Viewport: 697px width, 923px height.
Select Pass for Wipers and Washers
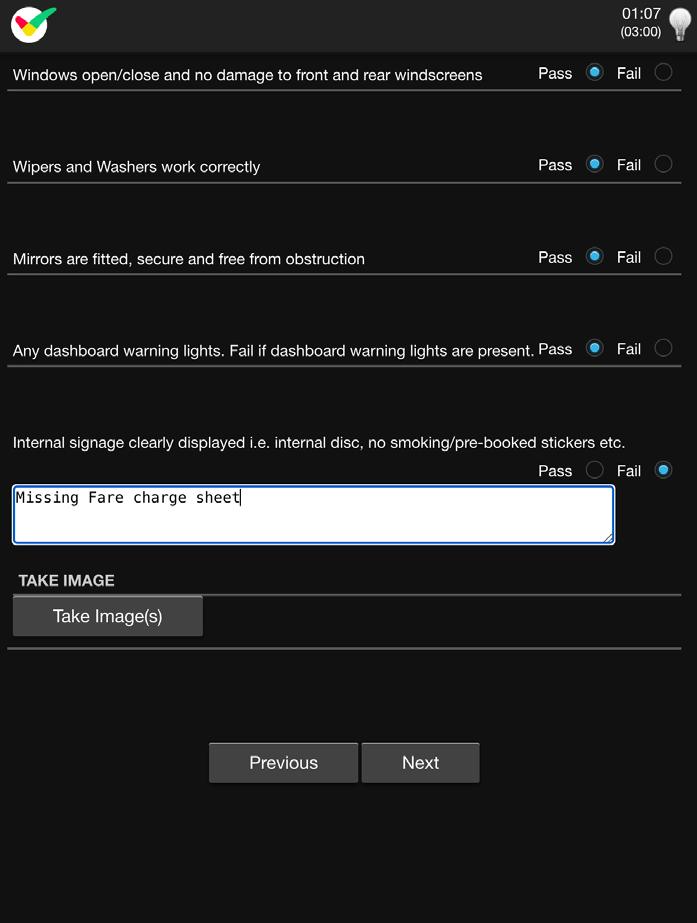coord(595,164)
